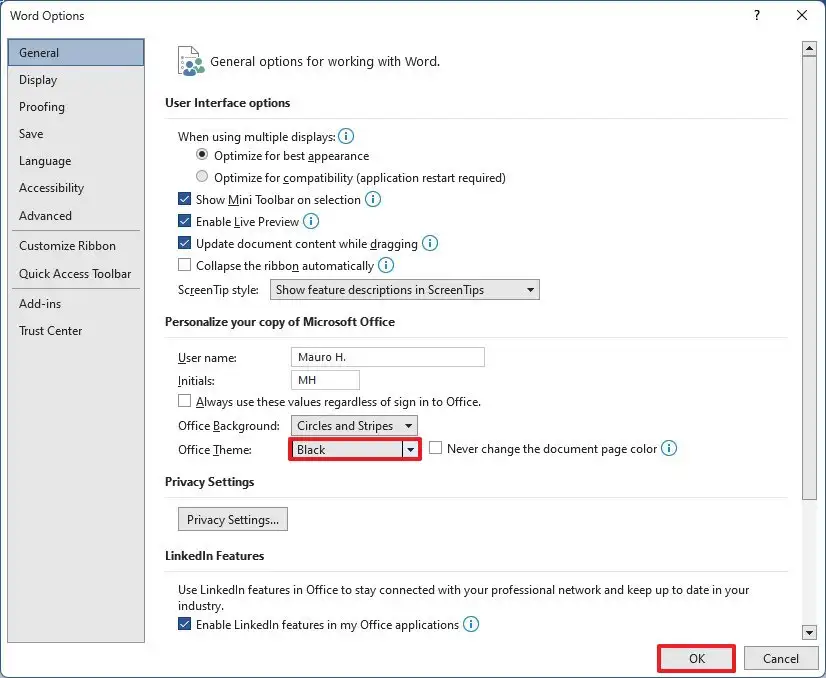This screenshot has width=826, height=678.
Task: Click the info icon next to Never change document page color
Action: pyautogui.click(x=668, y=449)
